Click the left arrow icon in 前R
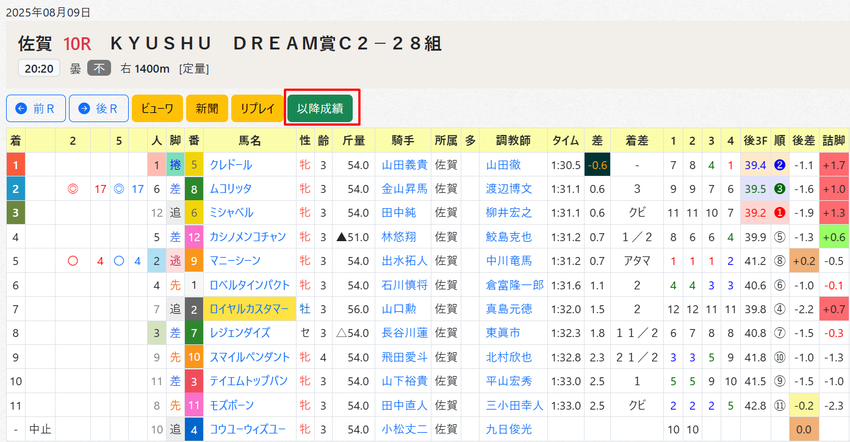Screen dimensions: 850x442 pyautogui.click(x=21, y=108)
